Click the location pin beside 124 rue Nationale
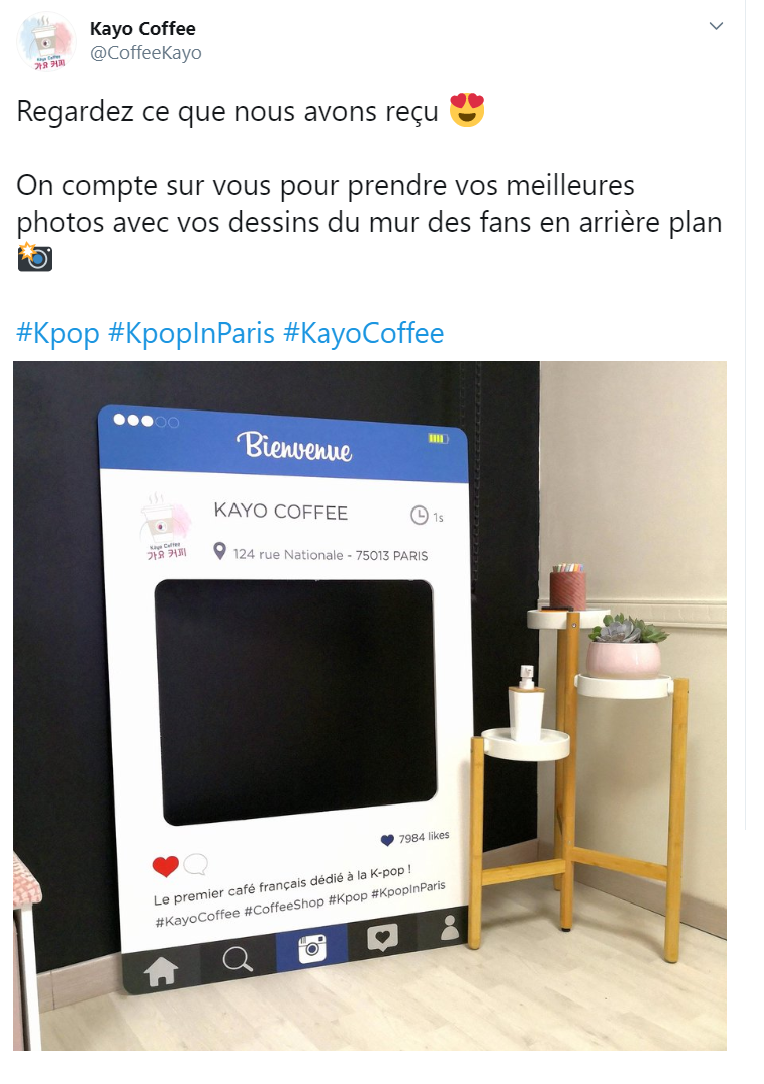764x1084 pixels. click(219, 551)
